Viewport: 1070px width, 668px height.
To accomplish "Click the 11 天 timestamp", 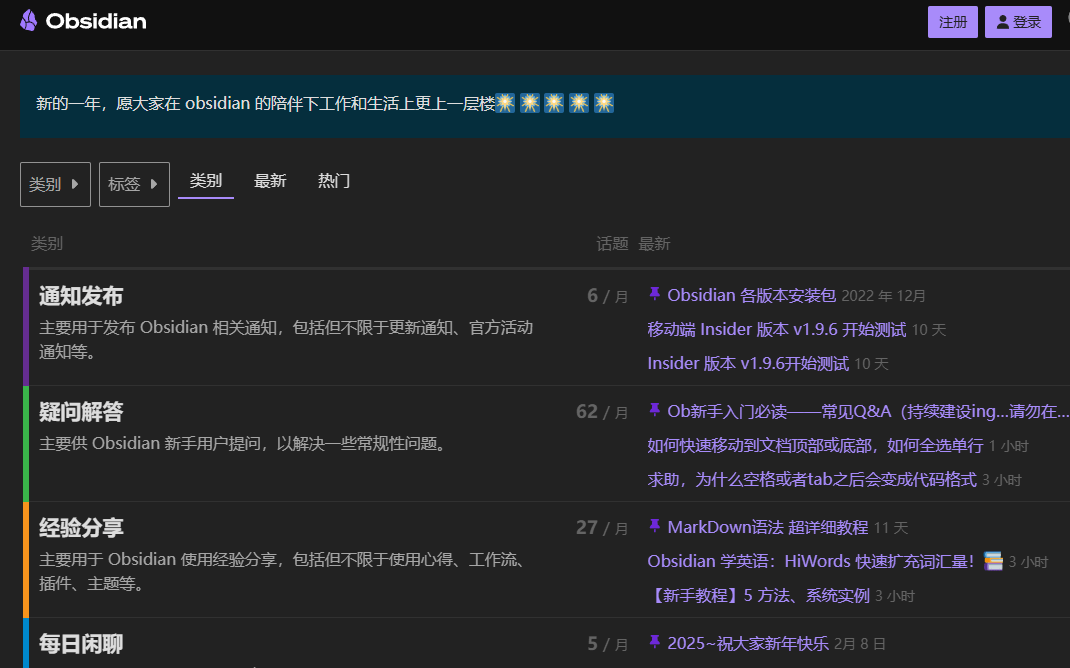I will [891, 528].
